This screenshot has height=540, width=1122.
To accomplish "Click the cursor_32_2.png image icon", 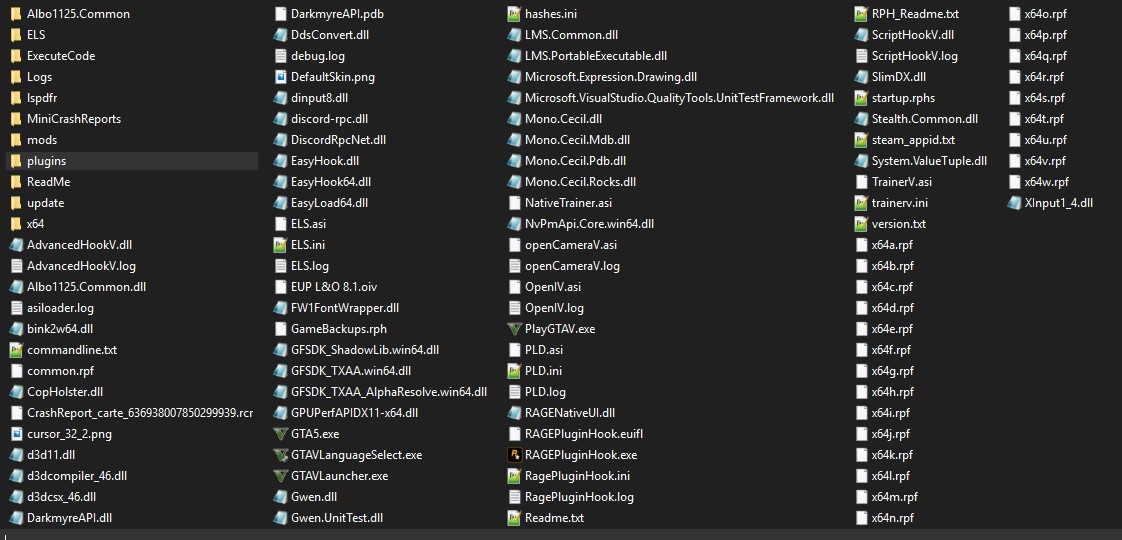I will click(x=16, y=434).
